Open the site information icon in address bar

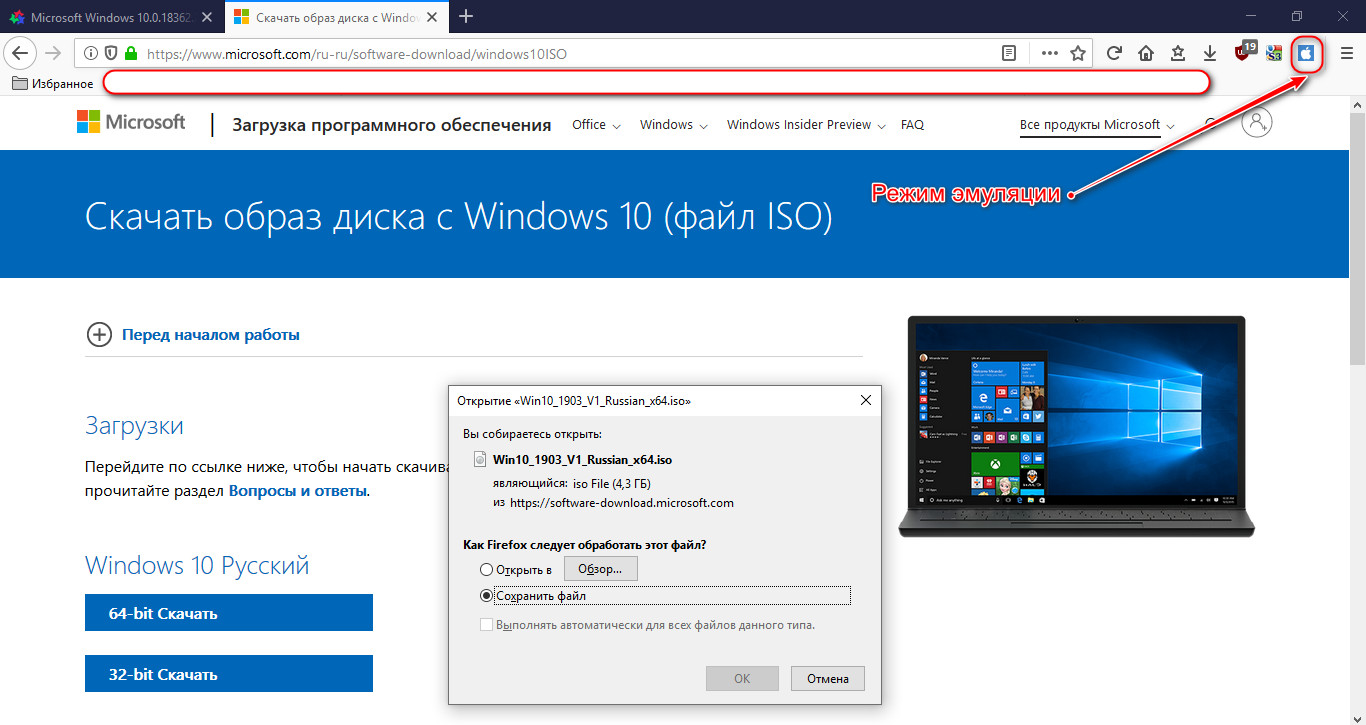[x=91, y=54]
